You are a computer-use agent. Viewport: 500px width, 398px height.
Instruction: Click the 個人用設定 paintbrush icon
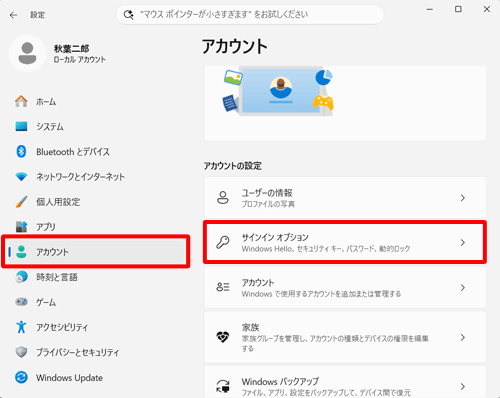click(21, 202)
